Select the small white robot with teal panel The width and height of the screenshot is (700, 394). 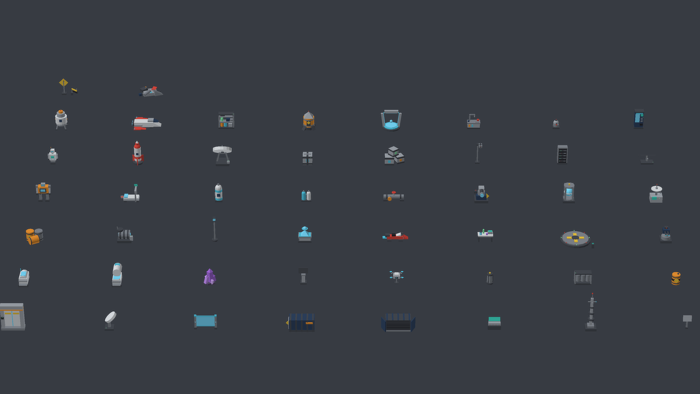[53, 155]
